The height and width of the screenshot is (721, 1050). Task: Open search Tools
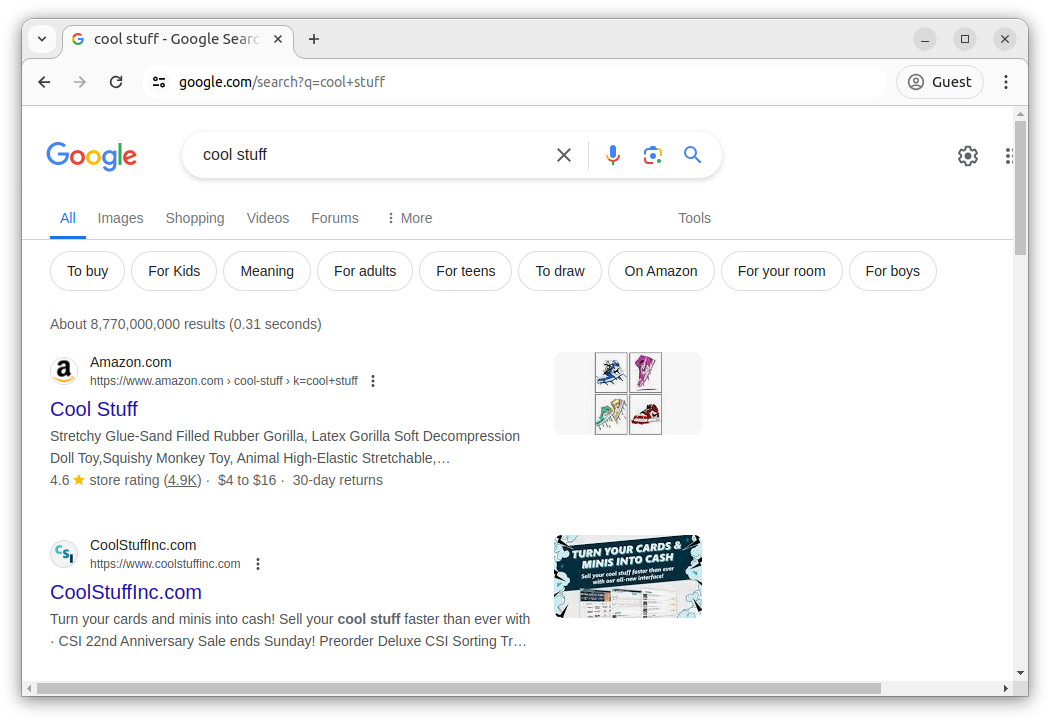[694, 218]
